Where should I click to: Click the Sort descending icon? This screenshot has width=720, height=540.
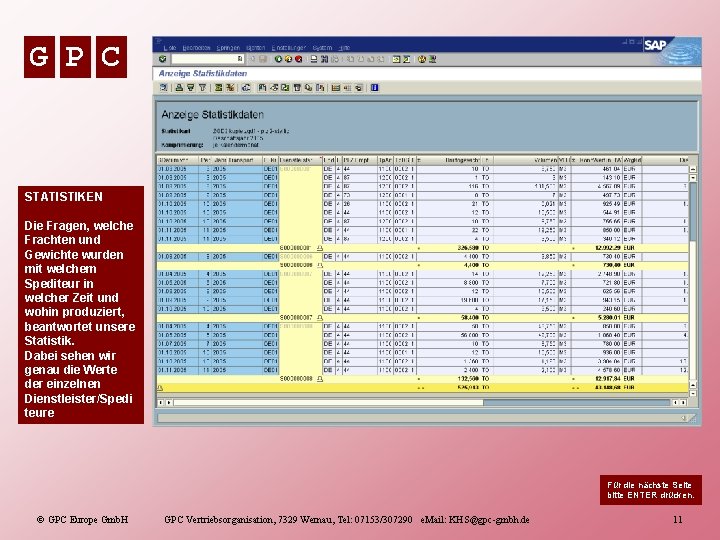point(191,88)
